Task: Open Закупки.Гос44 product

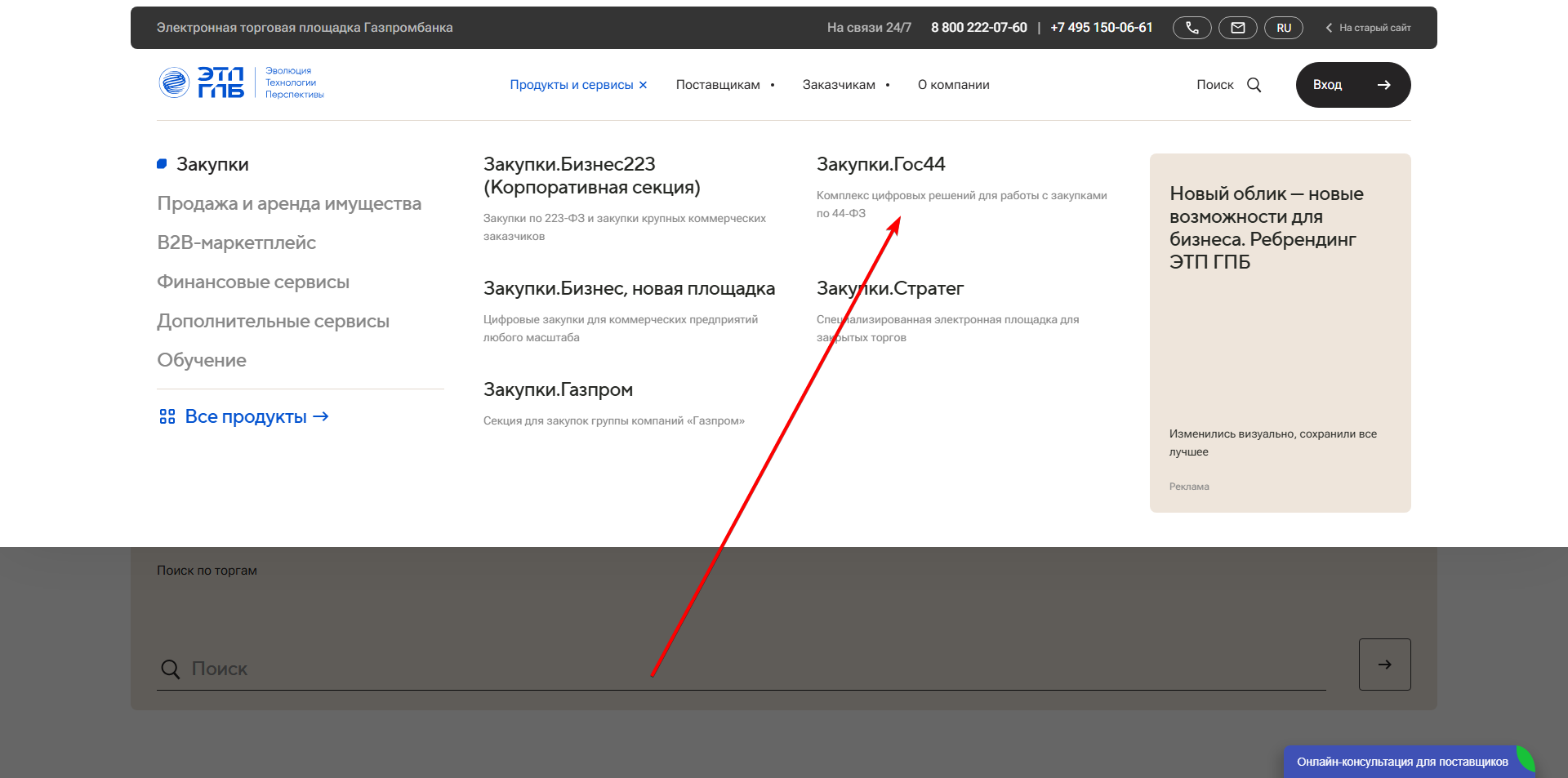Action: coord(881,164)
